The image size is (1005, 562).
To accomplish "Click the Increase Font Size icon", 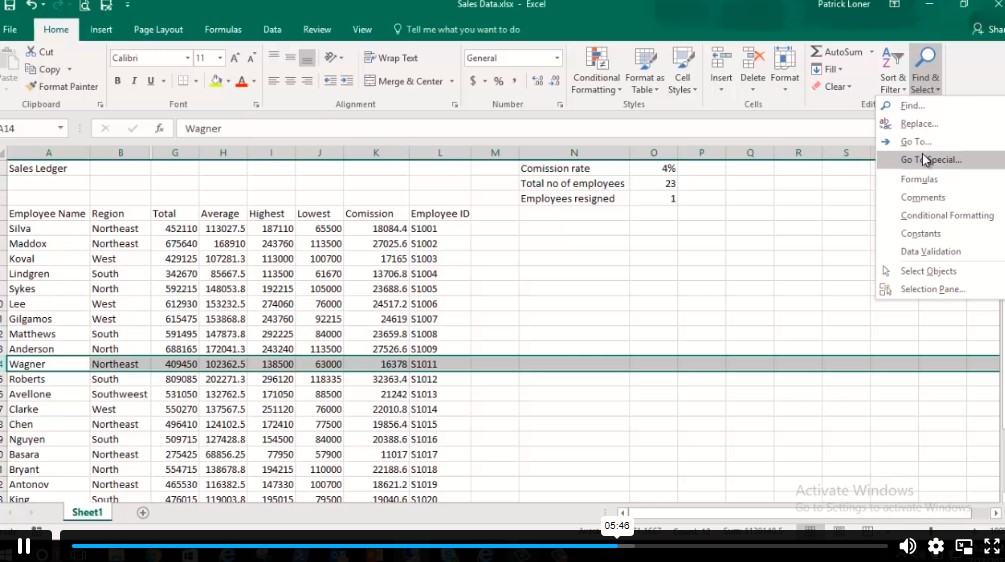I will 235,58.
